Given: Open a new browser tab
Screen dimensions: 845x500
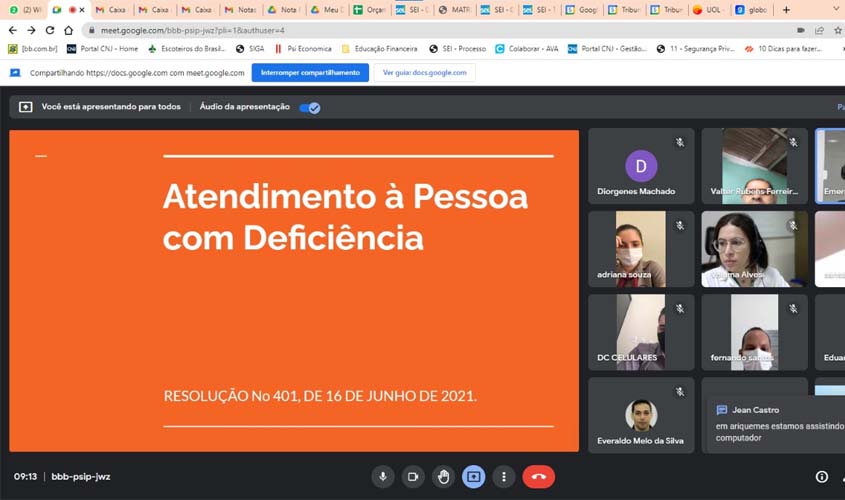Looking at the screenshot, I should click(786, 9).
